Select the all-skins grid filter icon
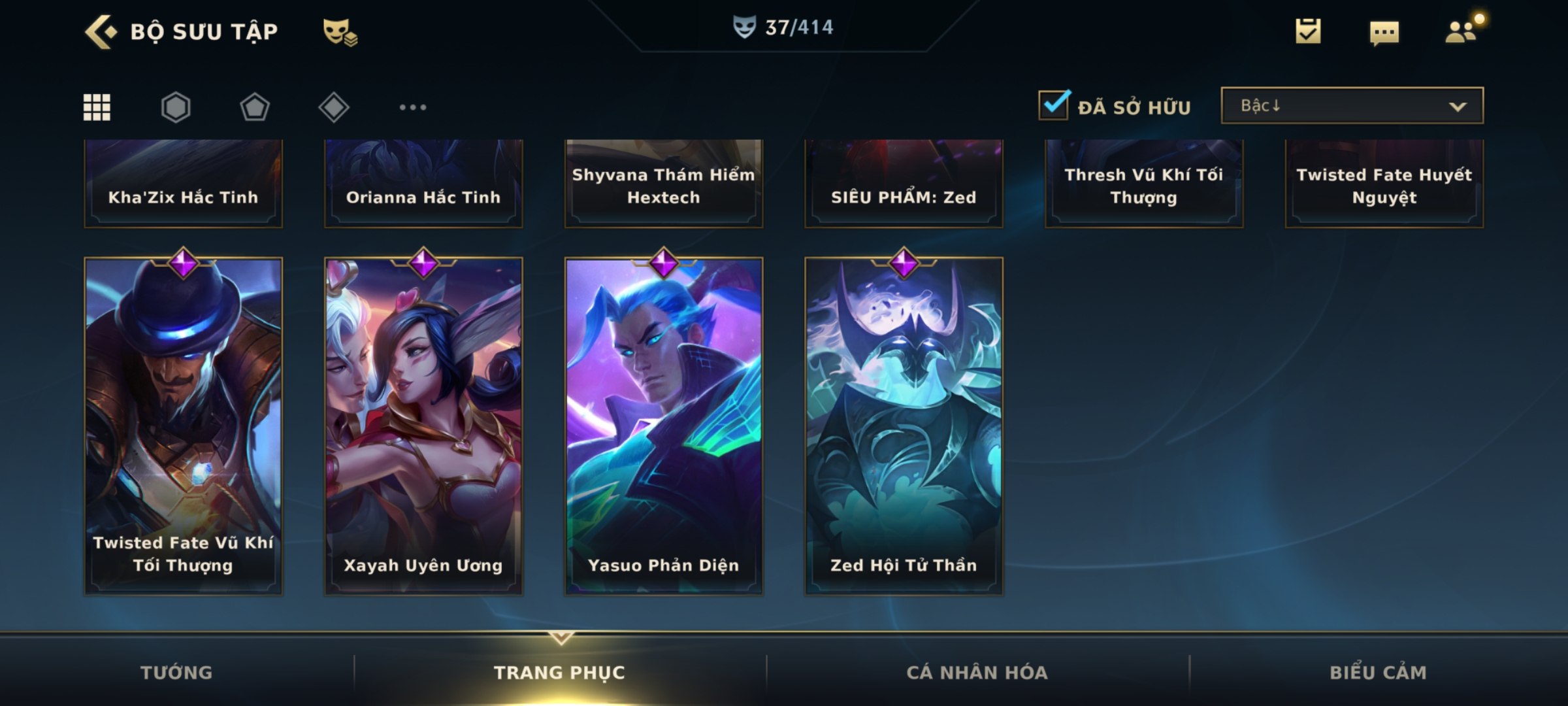The image size is (1568, 706). click(x=97, y=107)
